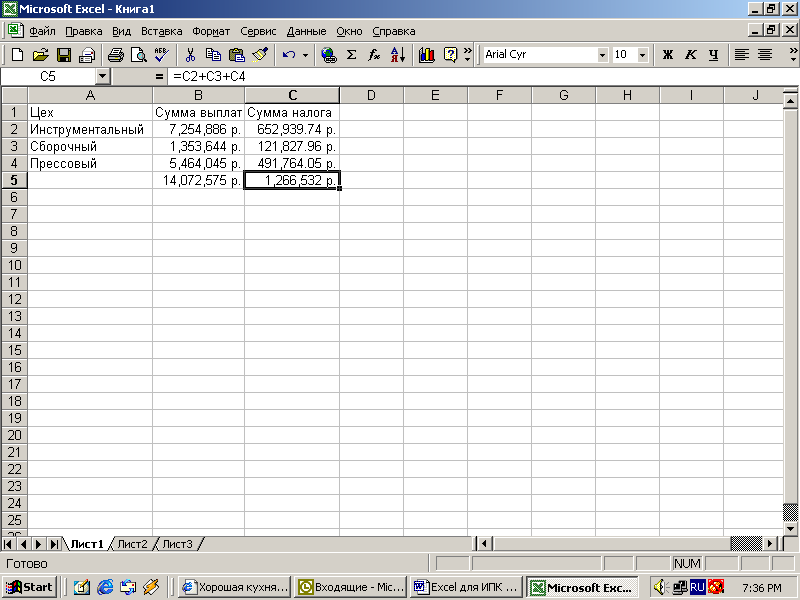Click the RU language indicator in tray
The image size is (800, 600).
click(697, 587)
